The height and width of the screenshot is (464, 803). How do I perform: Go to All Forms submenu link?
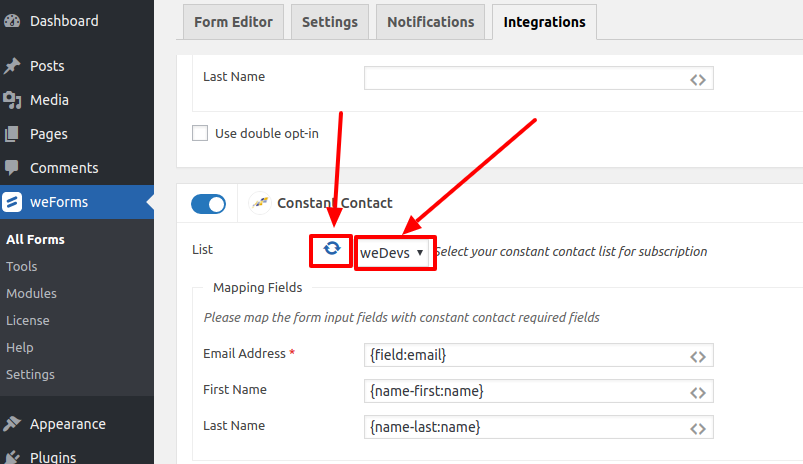pyautogui.click(x=35, y=239)
